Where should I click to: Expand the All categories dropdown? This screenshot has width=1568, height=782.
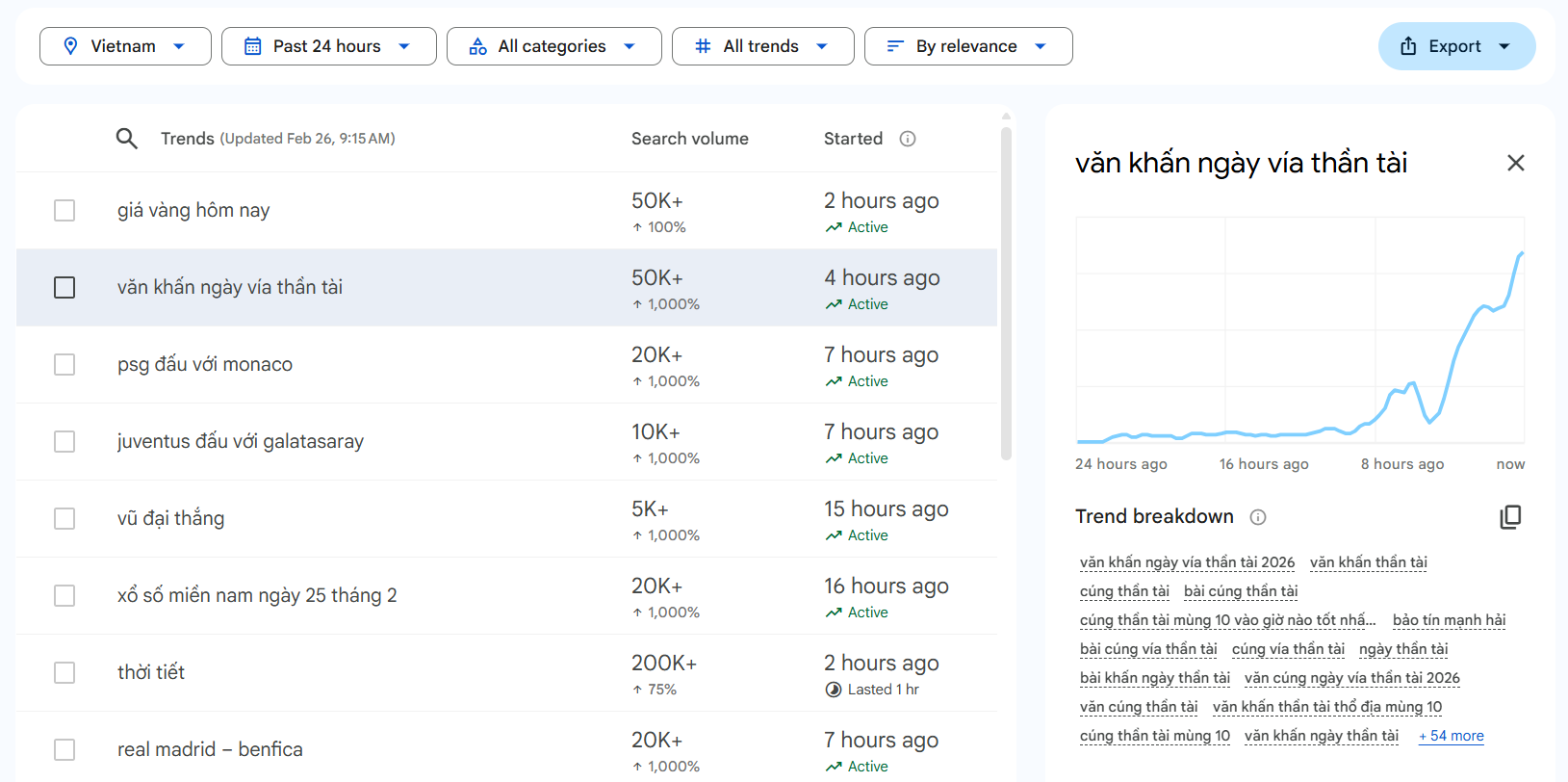[x=554, y=46]
